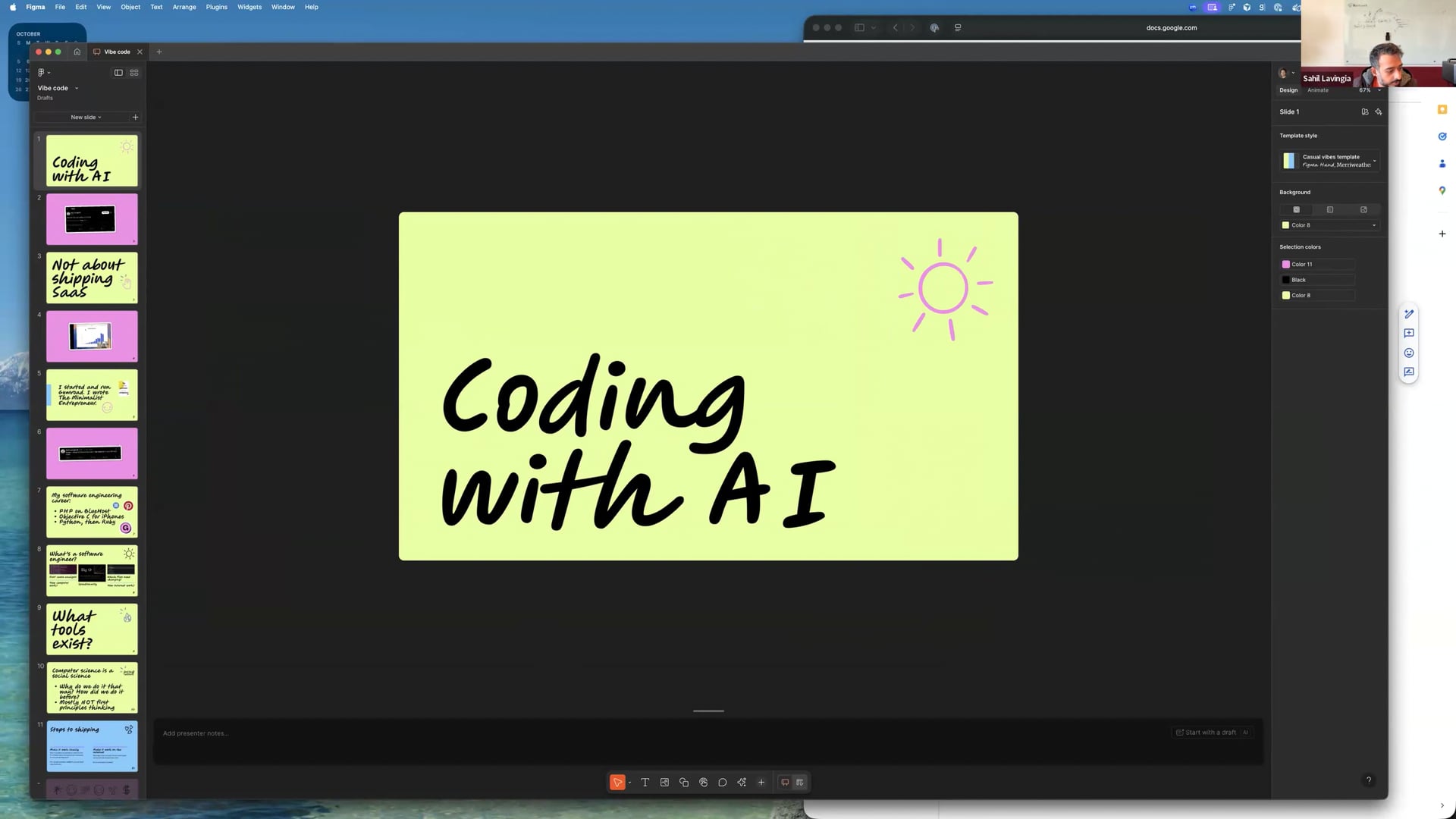The image size is (1456, 819).
Task: Click Start with a draft for presenter notes
Action: point(1209,733)
